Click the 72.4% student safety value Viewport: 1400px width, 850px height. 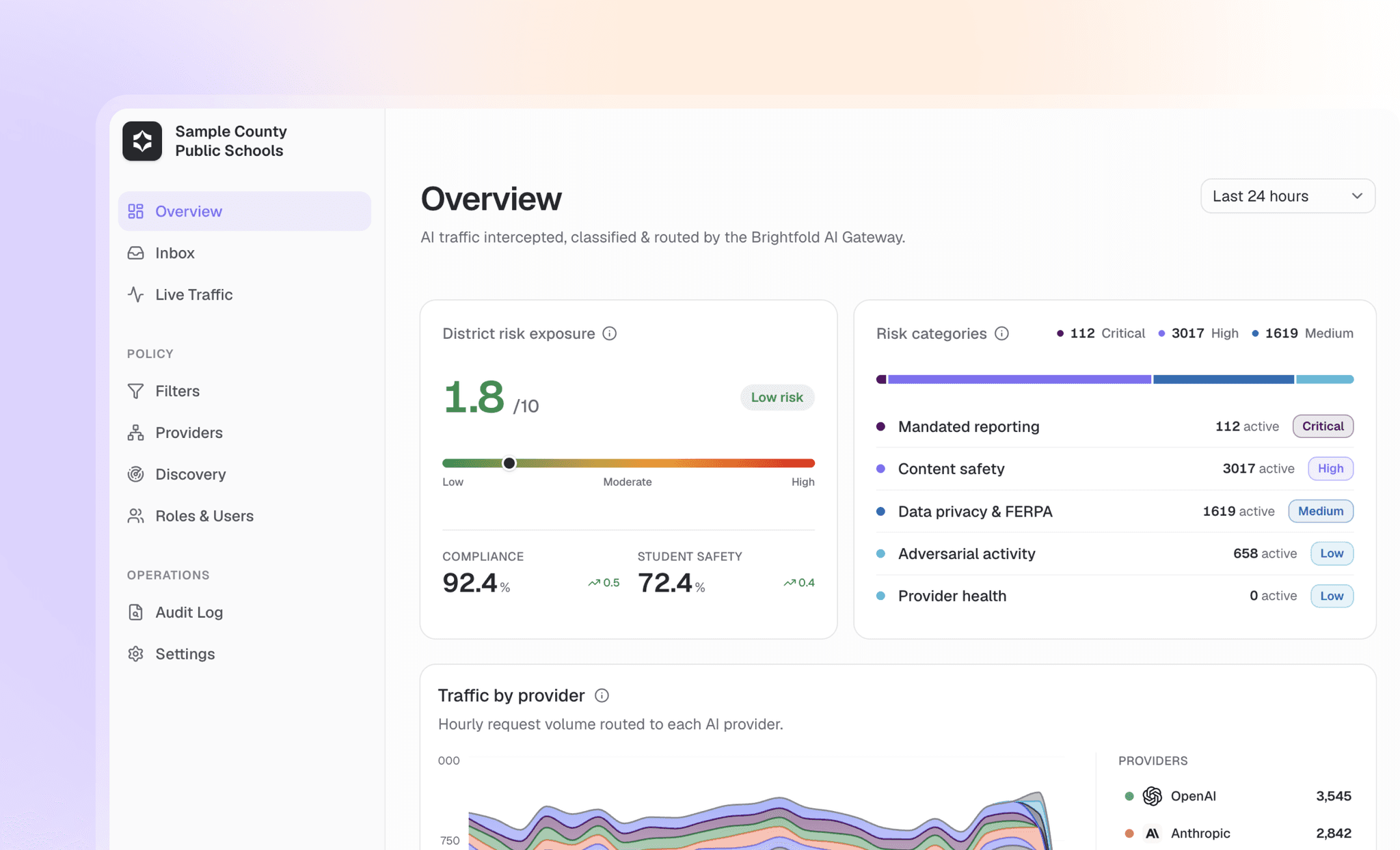coord(671,583)
